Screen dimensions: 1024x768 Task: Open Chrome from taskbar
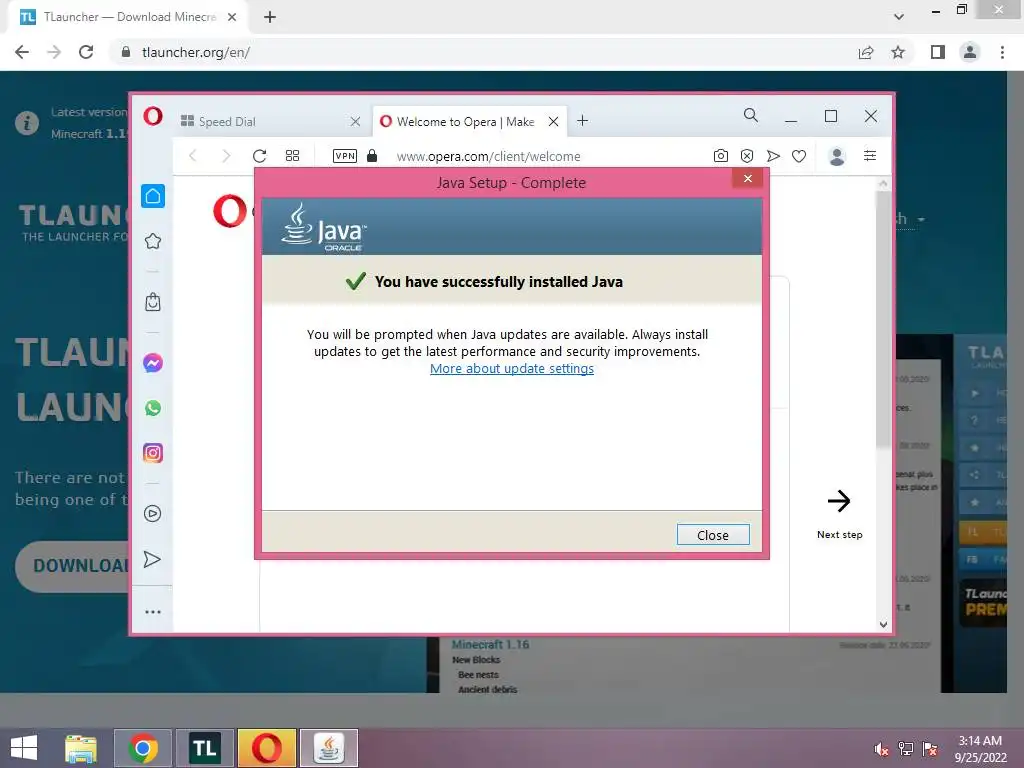143,748
